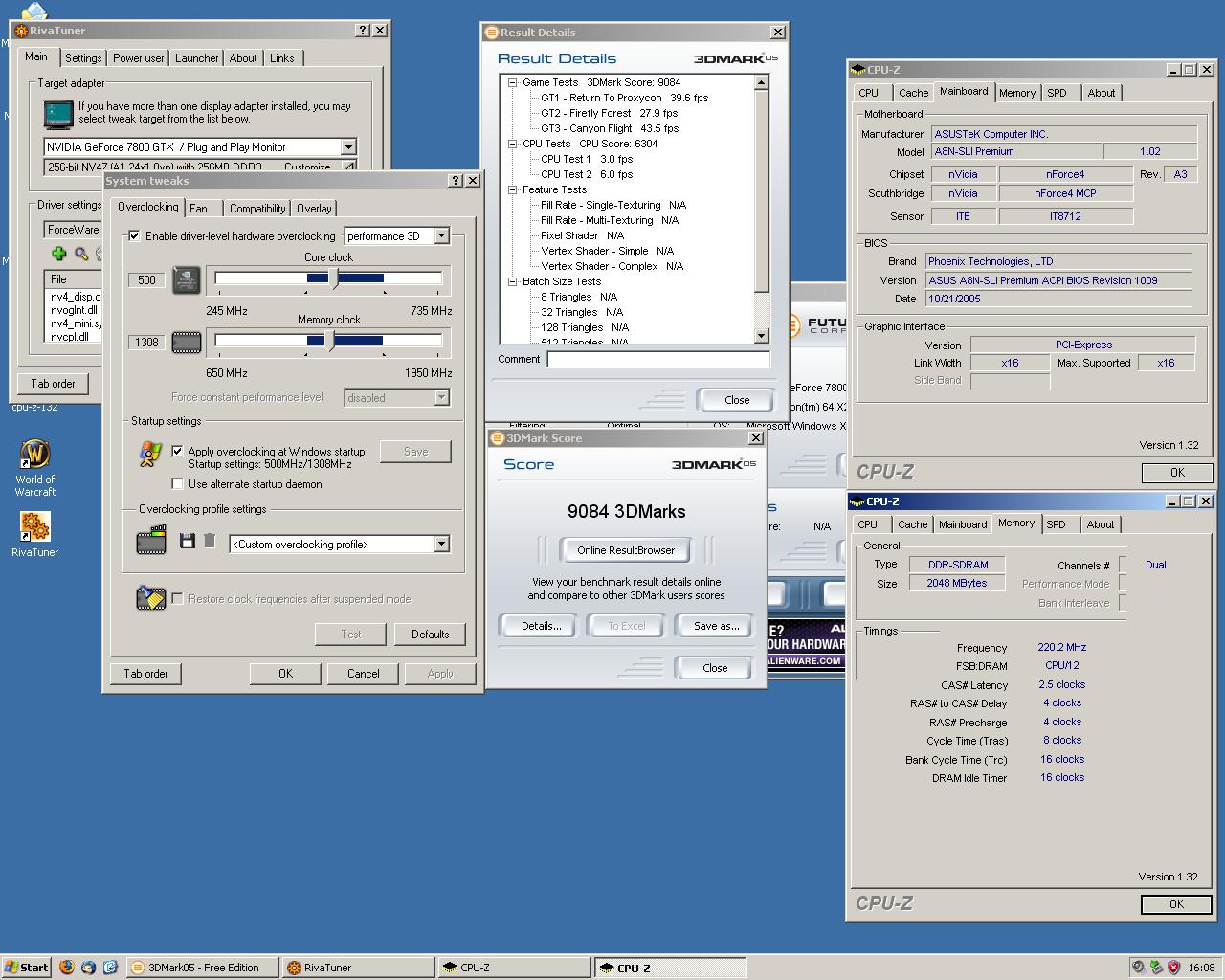Click Cancel in System tweaks dialog
This screenshot has width=1225, height=980.
pos(363,674)
